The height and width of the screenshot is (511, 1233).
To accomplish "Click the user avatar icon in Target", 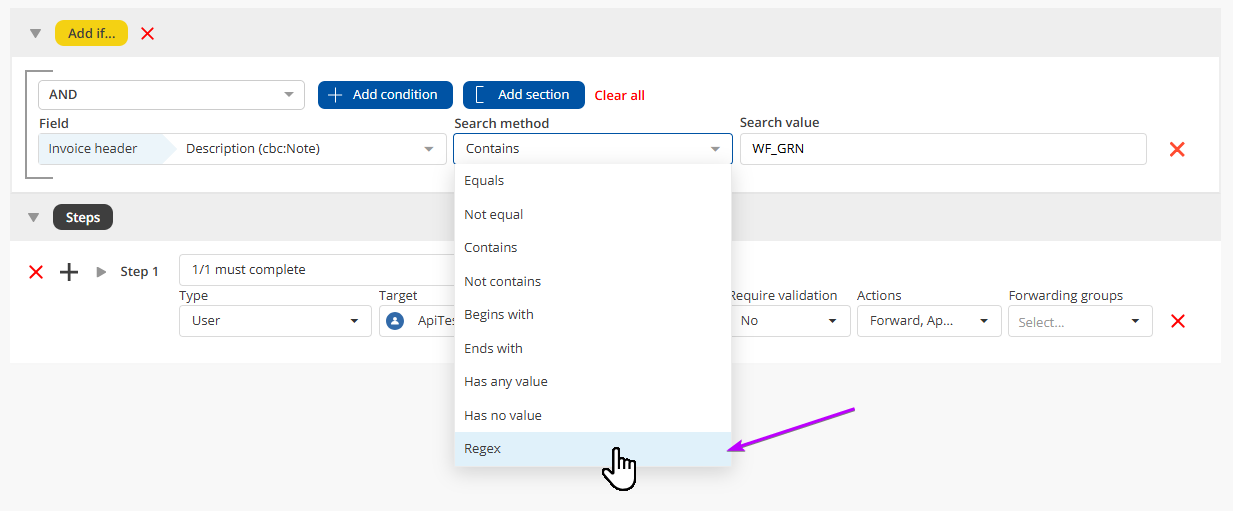I will pos(395,321).
